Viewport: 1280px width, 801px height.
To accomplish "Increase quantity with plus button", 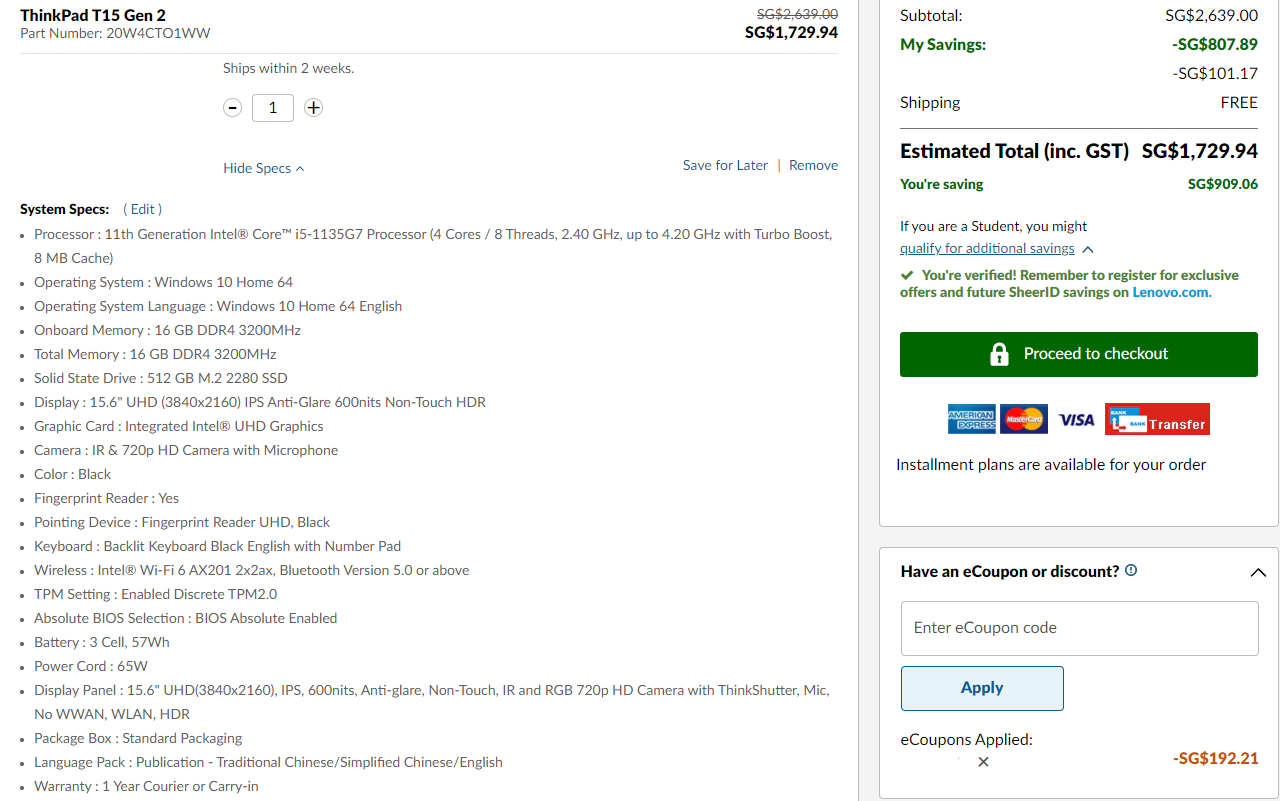I will coord(313,108).
